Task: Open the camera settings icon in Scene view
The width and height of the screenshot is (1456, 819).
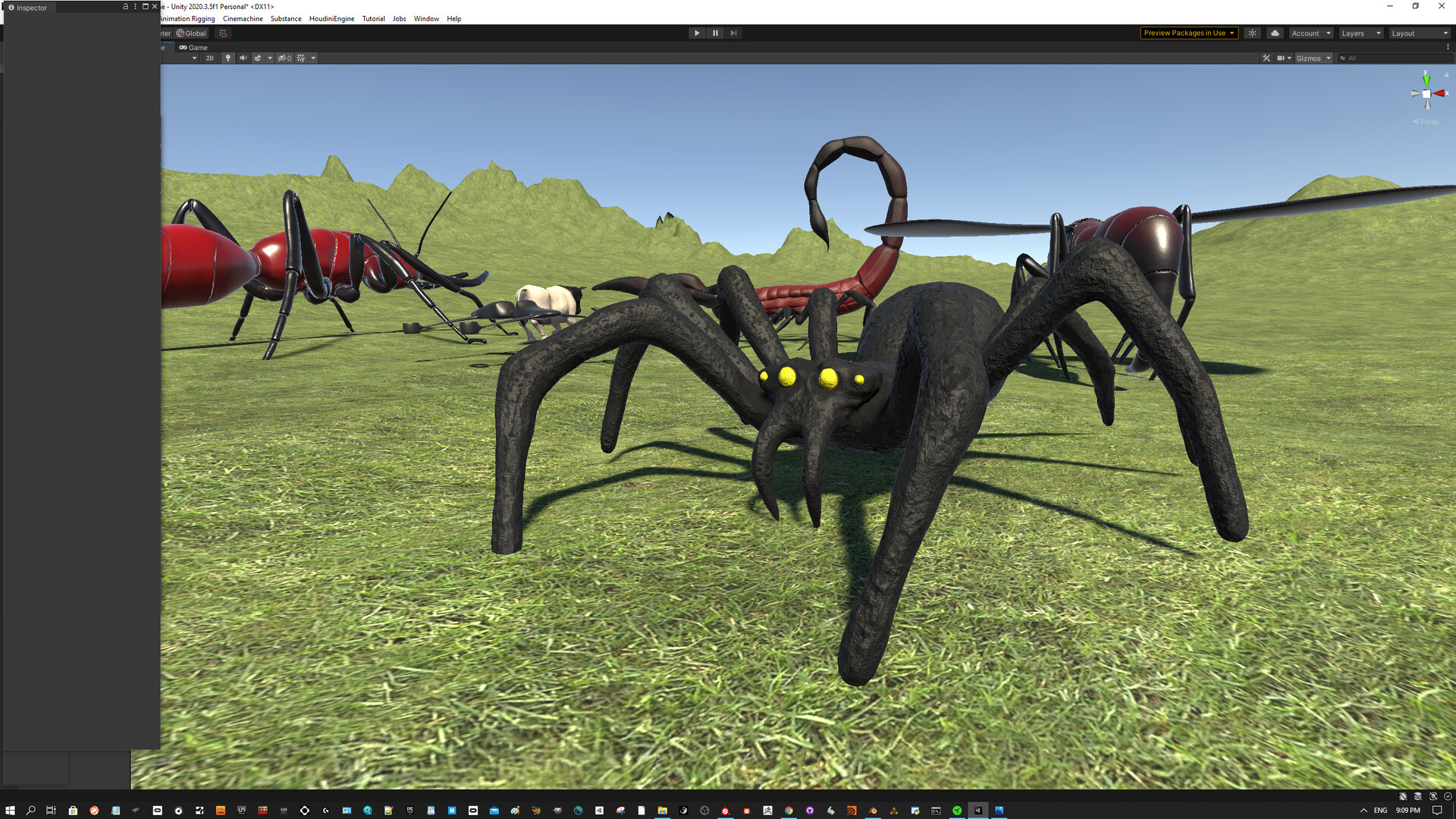Action: coord(1282,58)
